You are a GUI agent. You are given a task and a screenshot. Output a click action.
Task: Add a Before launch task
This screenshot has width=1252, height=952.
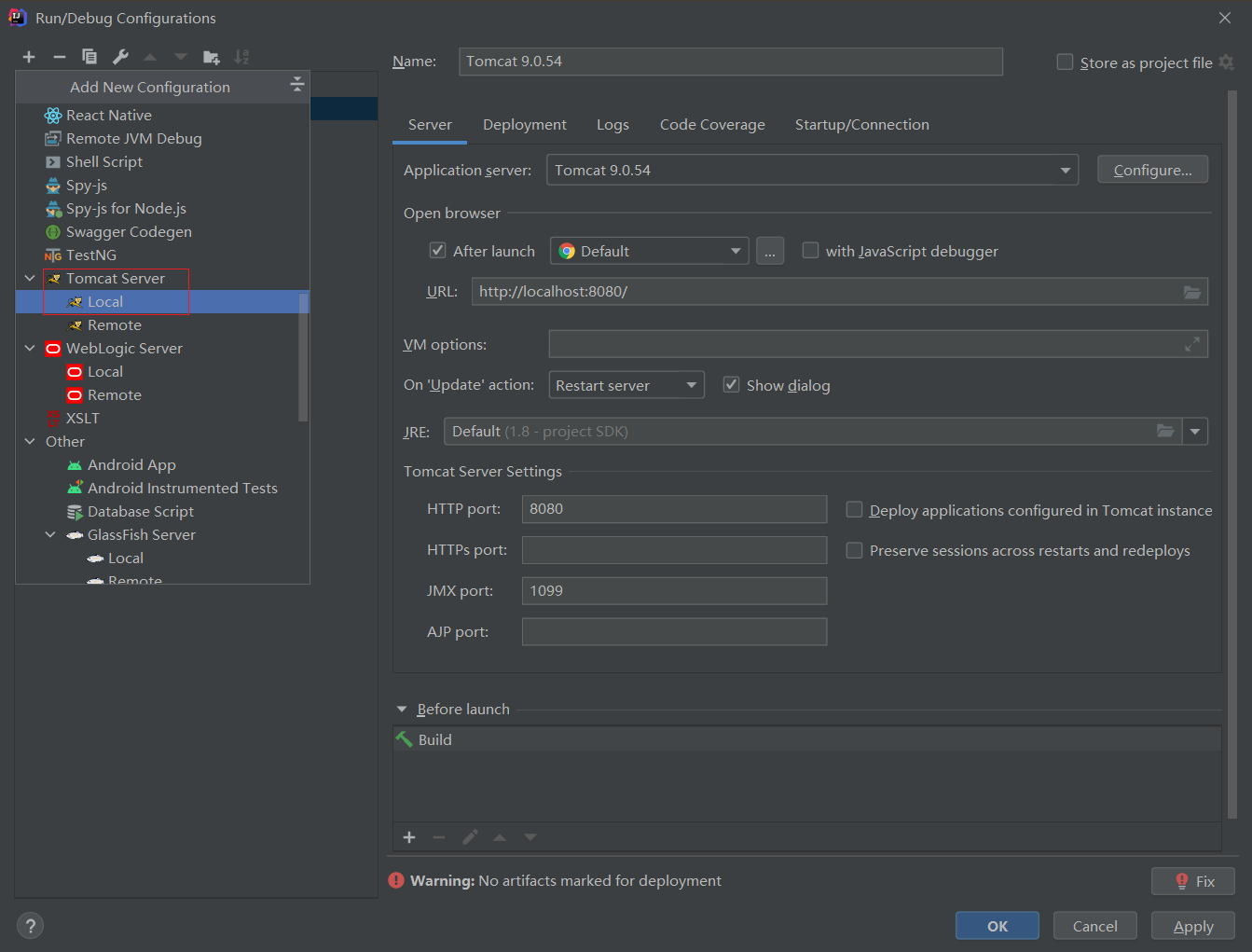[x=409, y=837]
